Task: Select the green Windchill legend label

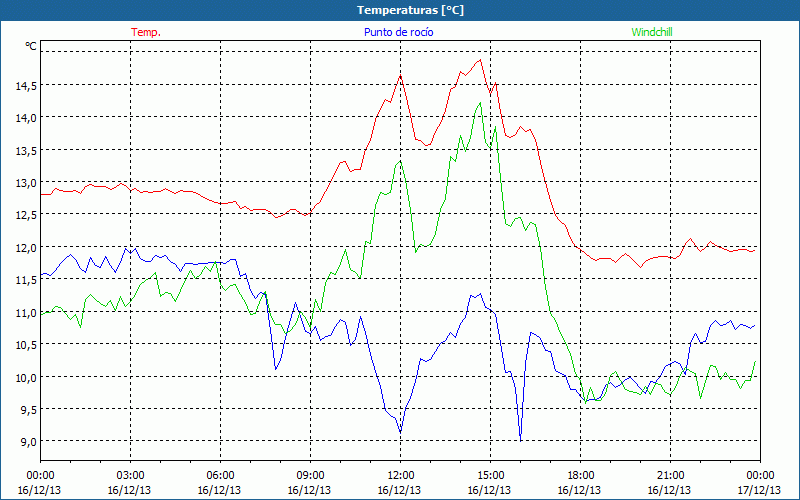Action: tap(652, 32)
